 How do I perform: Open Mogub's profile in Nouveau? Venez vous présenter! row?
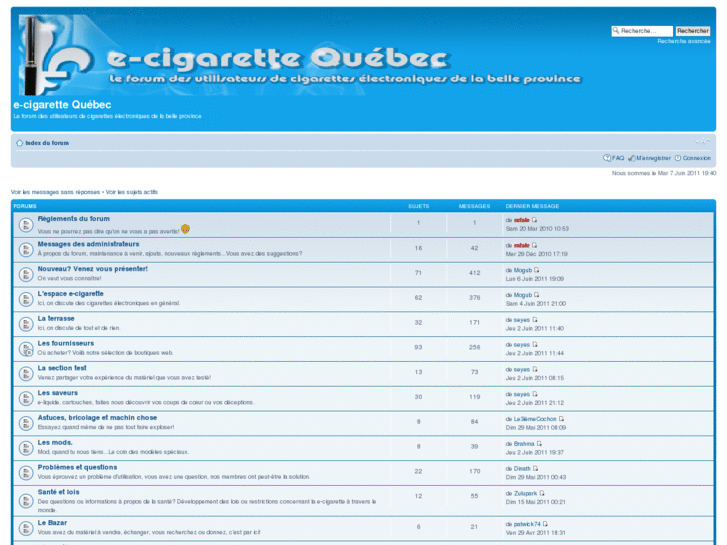tap(523, 270)
